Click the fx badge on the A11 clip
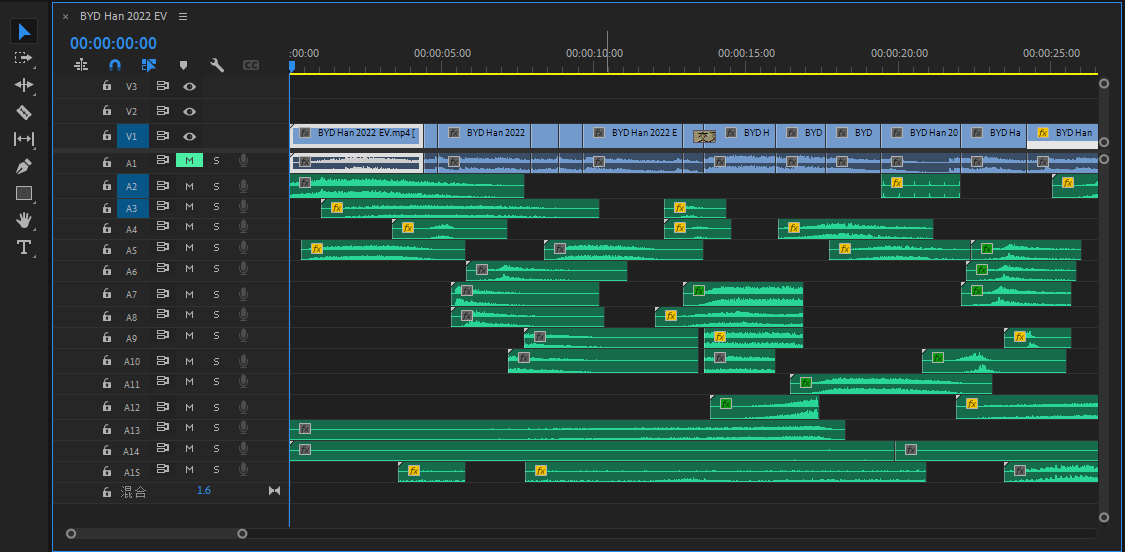Image resolution: width=1125 pixels, height=552 pixels. coord(806,383)
